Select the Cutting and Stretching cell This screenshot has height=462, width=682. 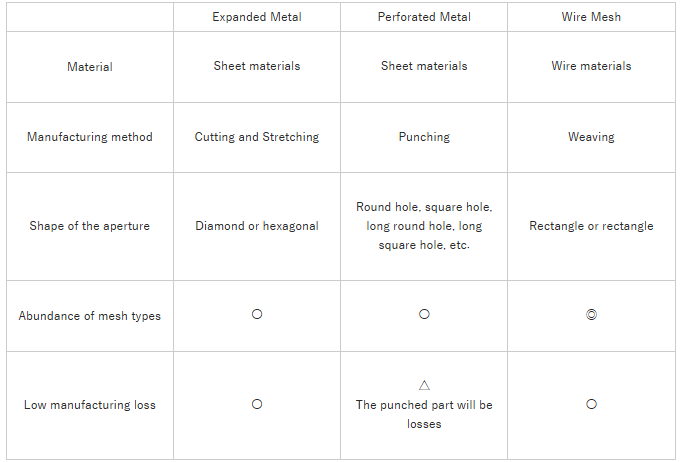click(x=257, y=137)
